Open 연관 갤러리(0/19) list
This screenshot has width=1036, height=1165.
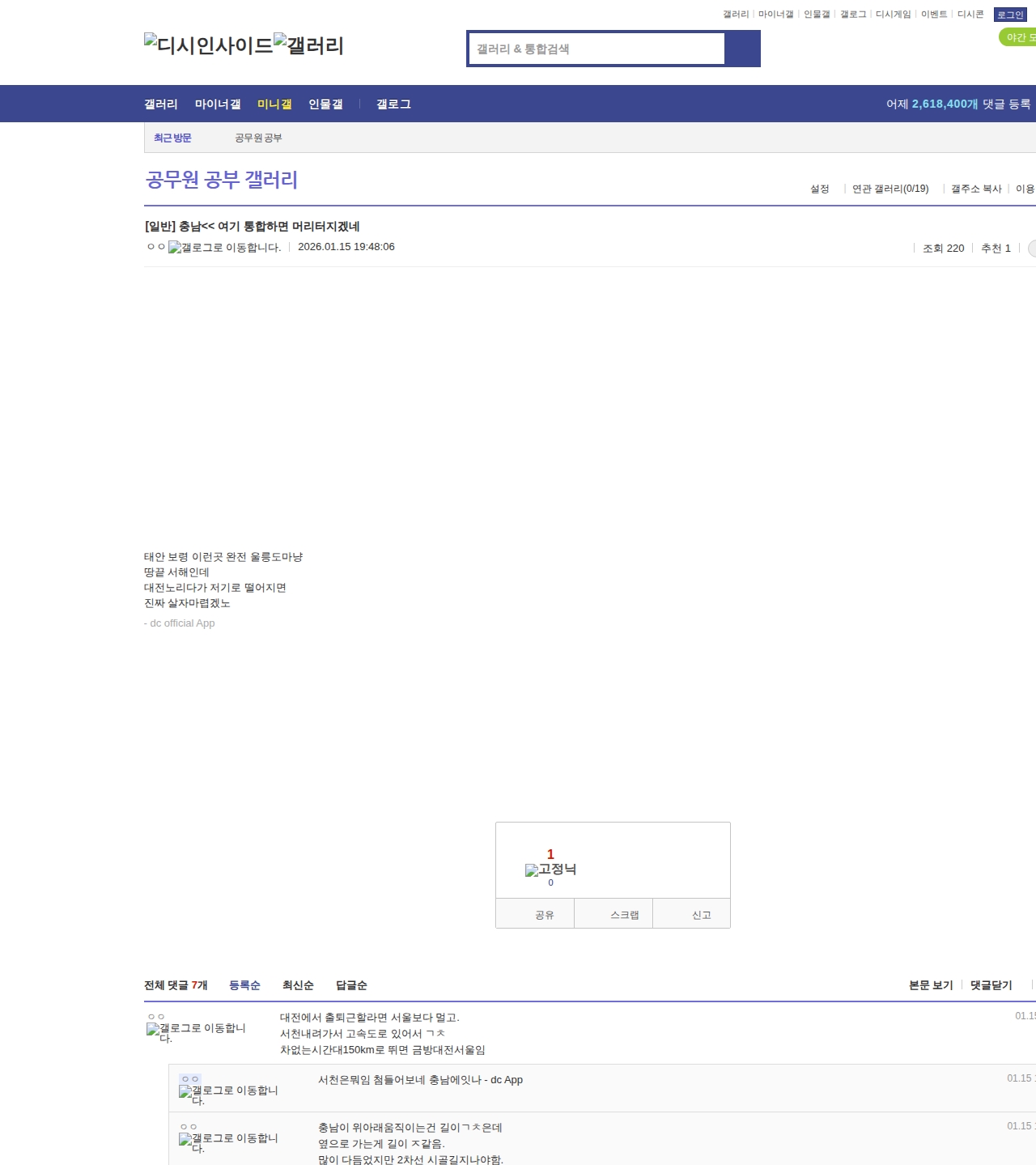[x=889, y=188]
